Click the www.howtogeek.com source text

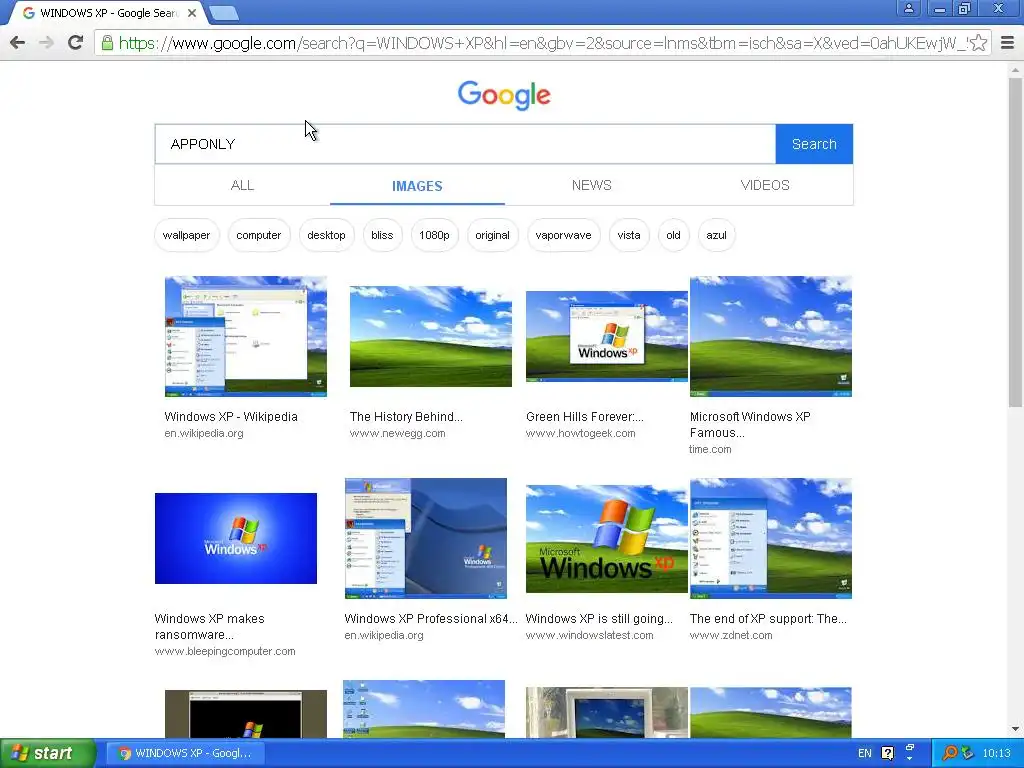[x=581, y=433]
